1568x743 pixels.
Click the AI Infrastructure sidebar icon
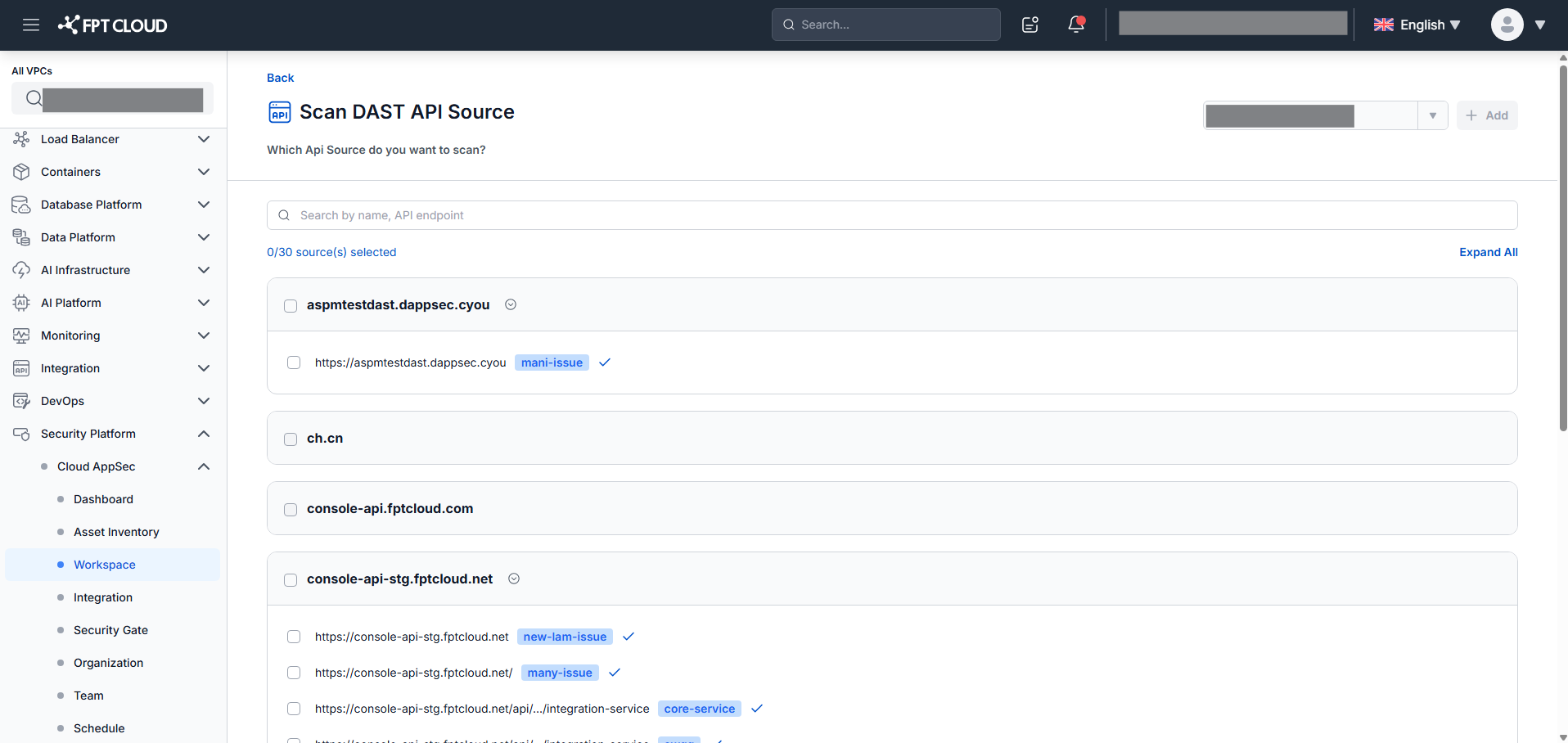[x=21, y=270]
